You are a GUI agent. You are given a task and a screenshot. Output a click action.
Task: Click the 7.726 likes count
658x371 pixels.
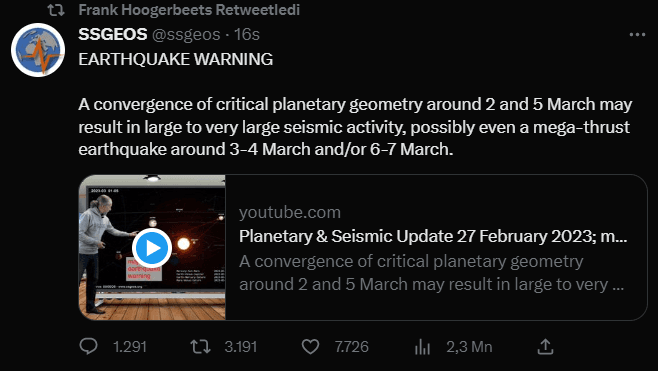351,347
